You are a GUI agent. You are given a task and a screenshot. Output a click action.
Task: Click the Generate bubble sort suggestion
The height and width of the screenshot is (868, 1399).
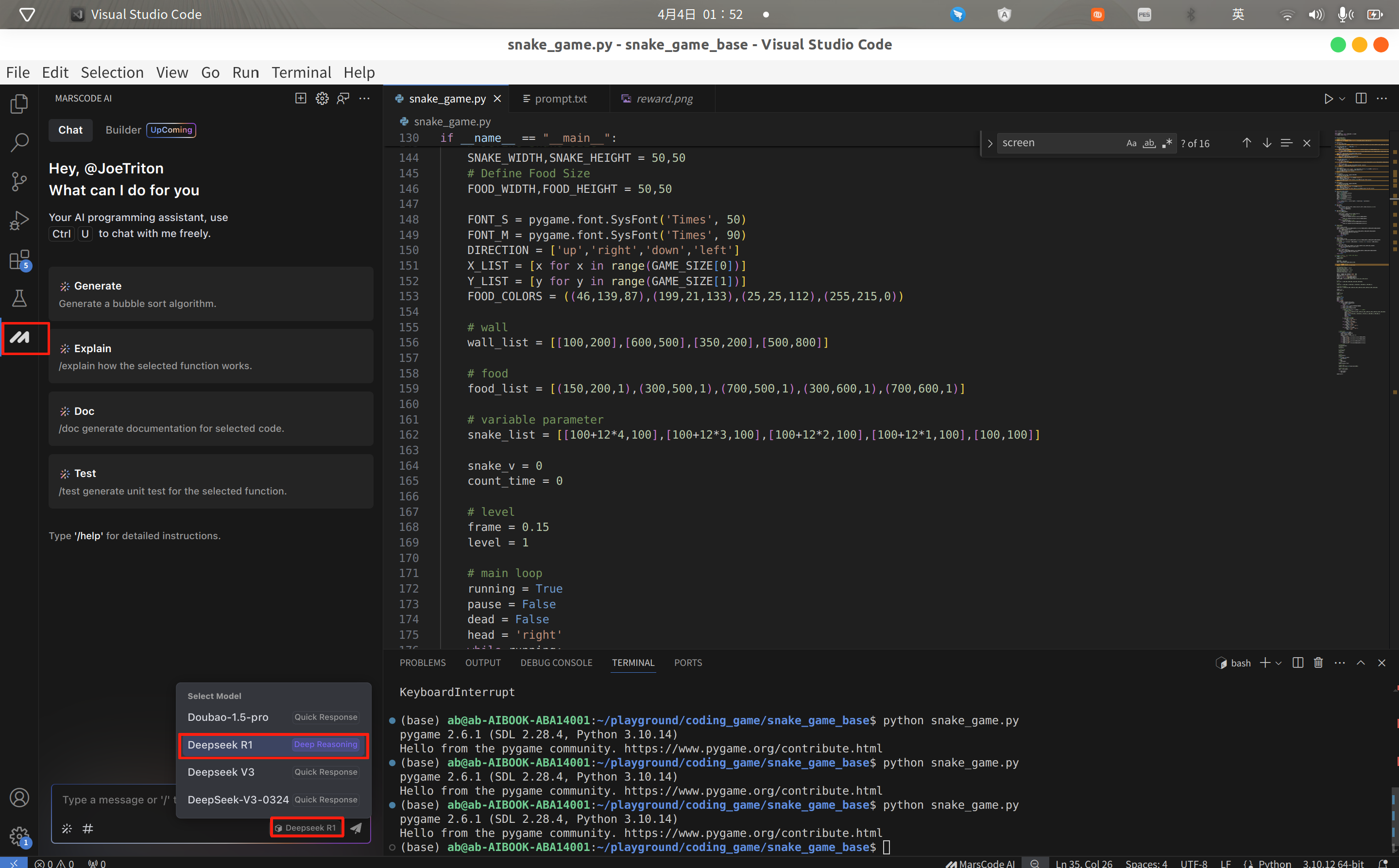click(x=211, y=294)
